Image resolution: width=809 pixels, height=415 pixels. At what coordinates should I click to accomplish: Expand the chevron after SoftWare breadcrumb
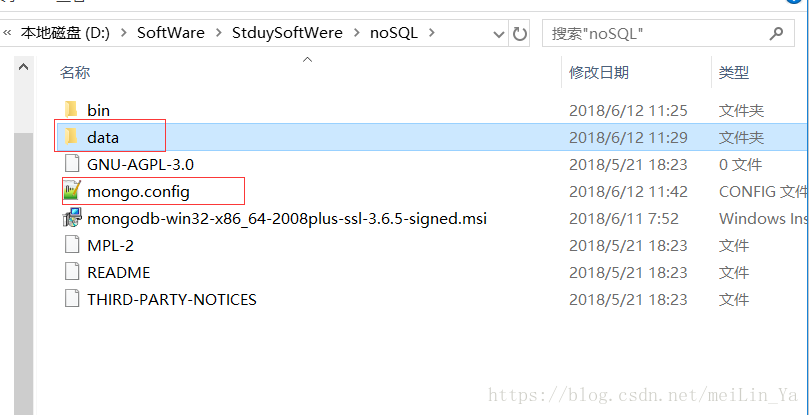pyautogui.click(x=218, y=33)
